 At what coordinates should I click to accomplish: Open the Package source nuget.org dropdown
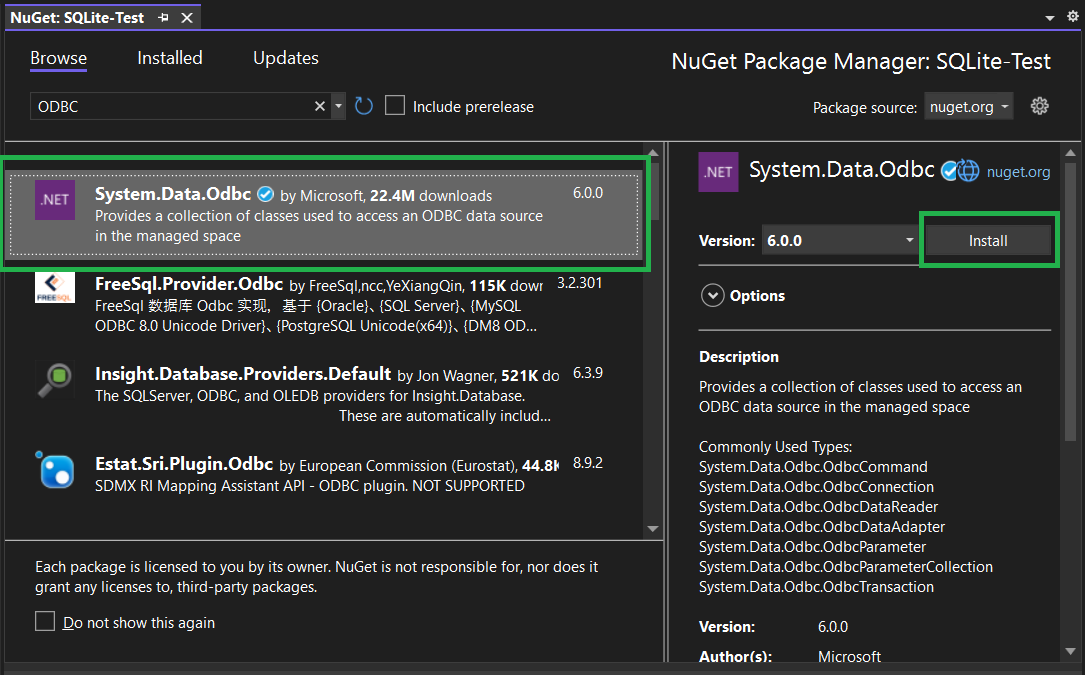point(969,107)
